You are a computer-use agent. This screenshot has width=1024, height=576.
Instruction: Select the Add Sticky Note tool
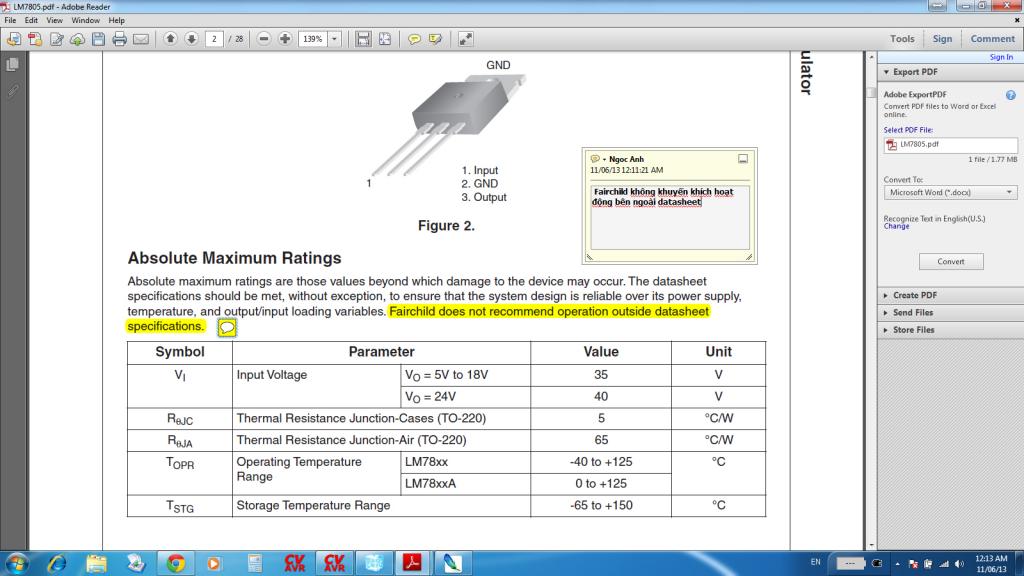tap(414, 39)
